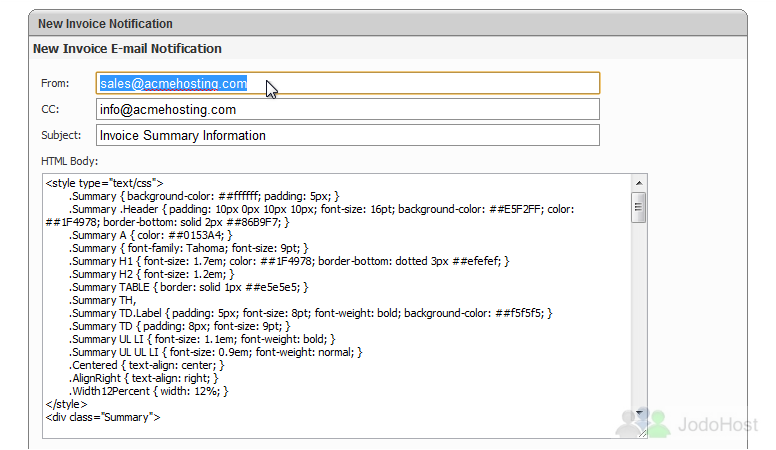This screenshot has height=450, width=776.
Task: Click the Subject: label
Action: tap(61, 135)
